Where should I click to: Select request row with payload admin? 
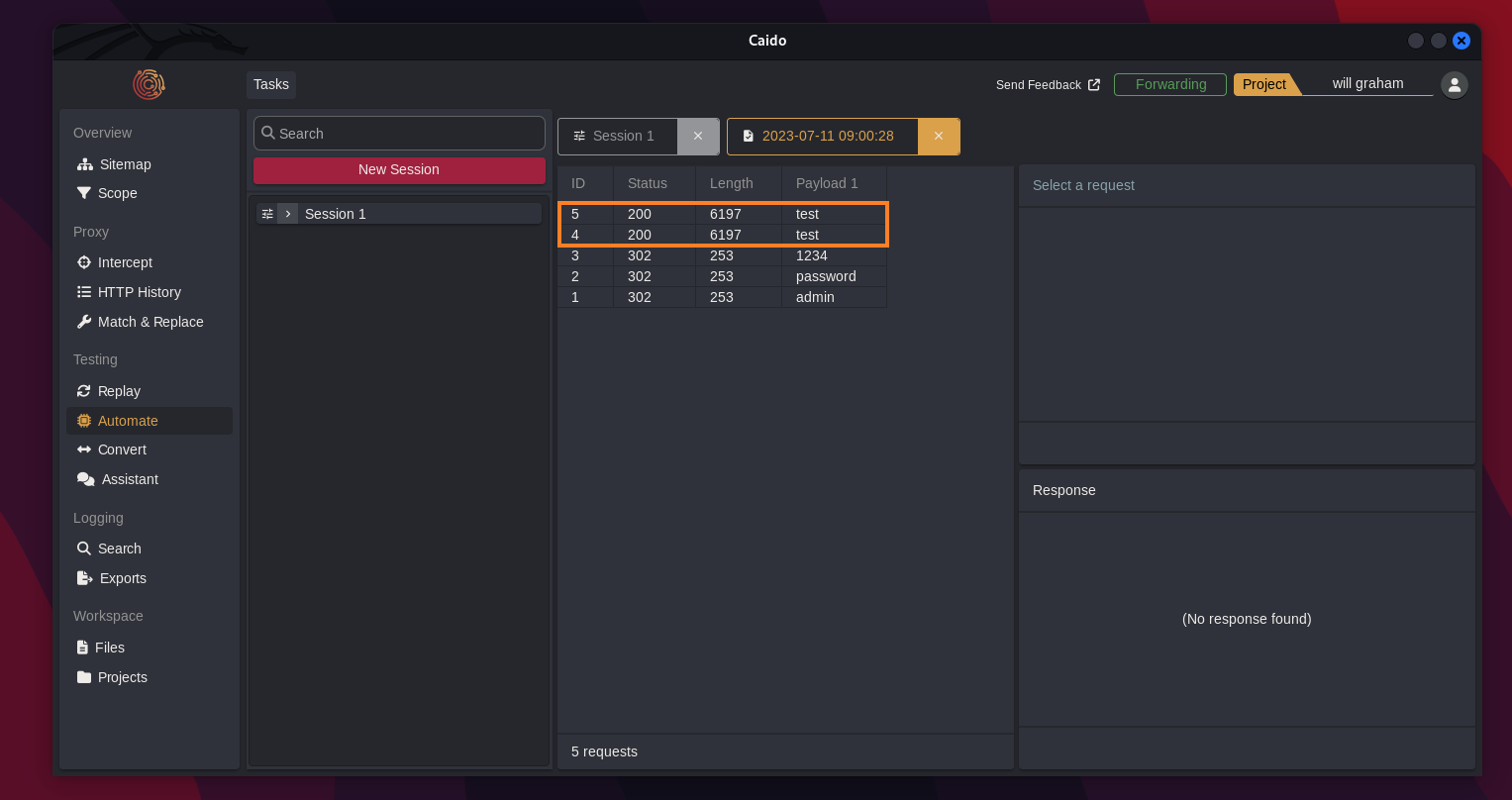pyautogui.click(x=722, y=297)
